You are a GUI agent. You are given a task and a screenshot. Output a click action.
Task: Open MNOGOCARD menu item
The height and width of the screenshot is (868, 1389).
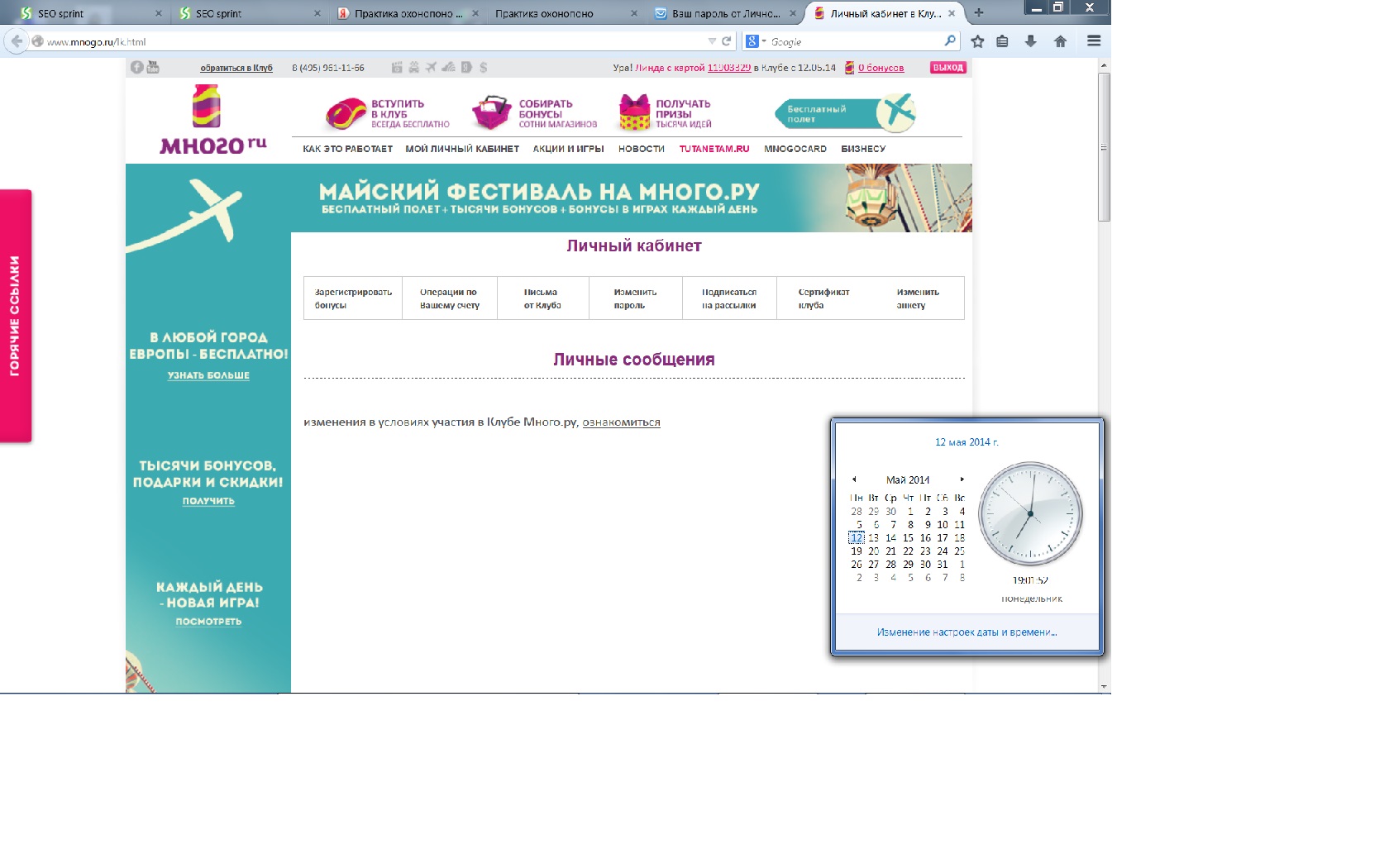pyautogui.click(x=795, y=149)
